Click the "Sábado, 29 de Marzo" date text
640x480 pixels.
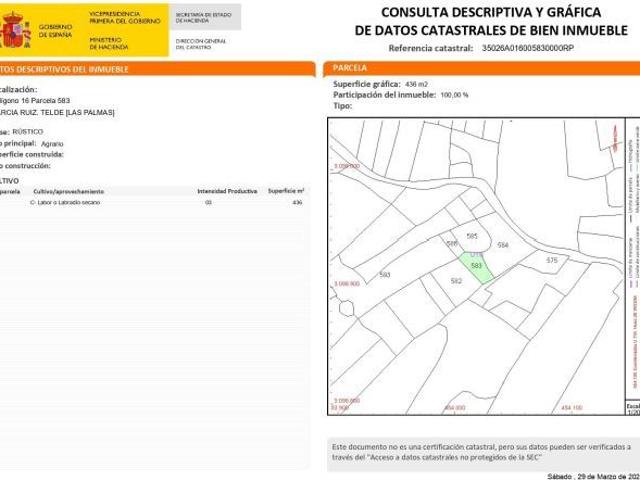pyautogui.click(x=593, y=476)
